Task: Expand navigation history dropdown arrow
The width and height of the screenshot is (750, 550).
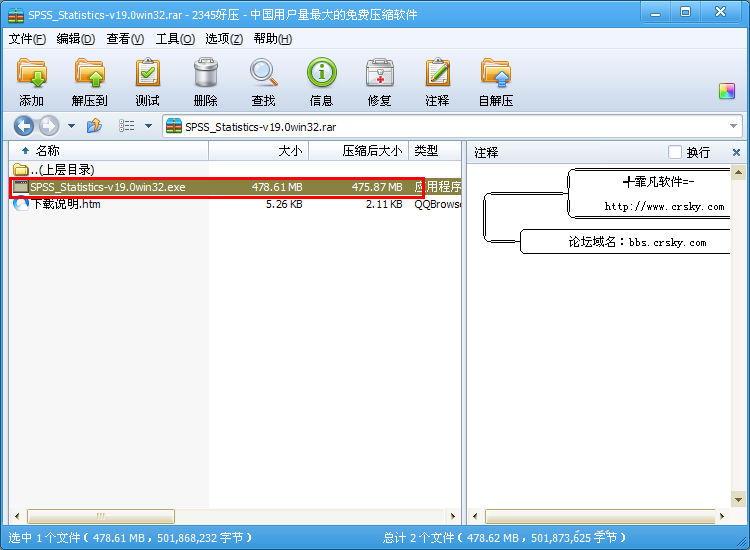Action: 71,126
